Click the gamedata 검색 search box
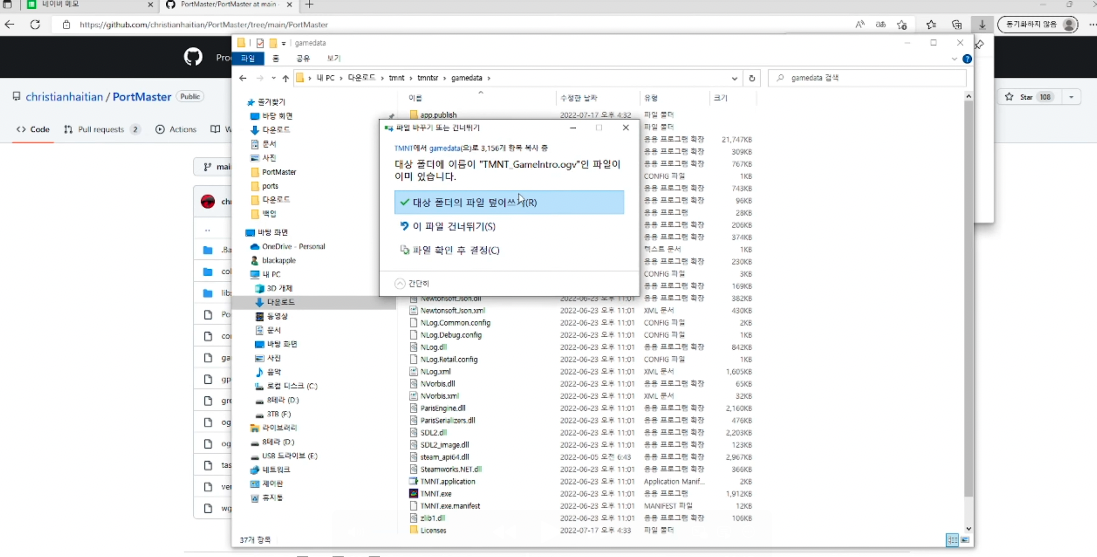 point(869,78)
